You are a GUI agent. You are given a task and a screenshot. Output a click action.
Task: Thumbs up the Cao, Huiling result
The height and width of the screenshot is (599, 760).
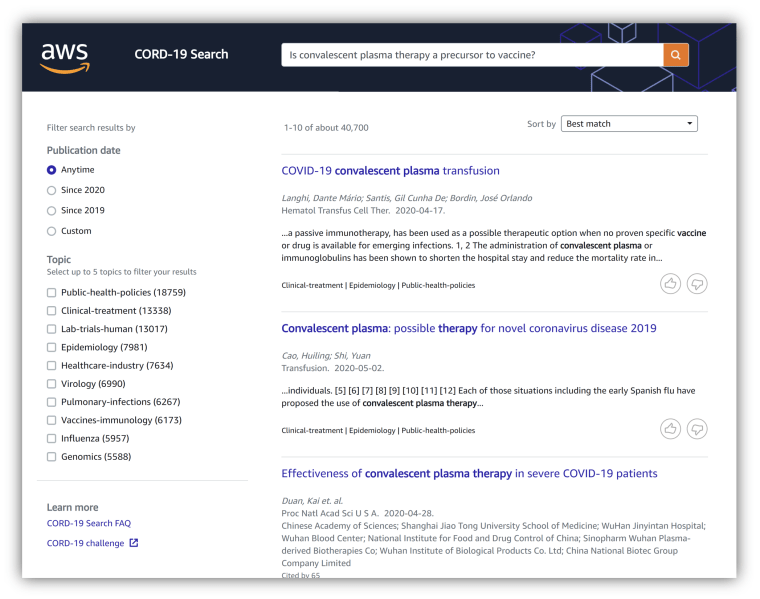[x=670, y=428]
